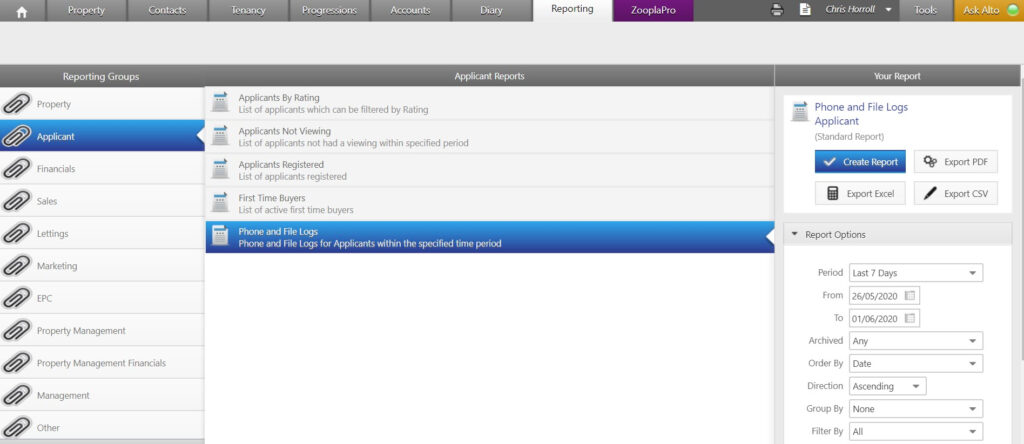This screenshot has height=444, width=1024.
Task: Go to the Home icon tab
Action: (22, 11)
